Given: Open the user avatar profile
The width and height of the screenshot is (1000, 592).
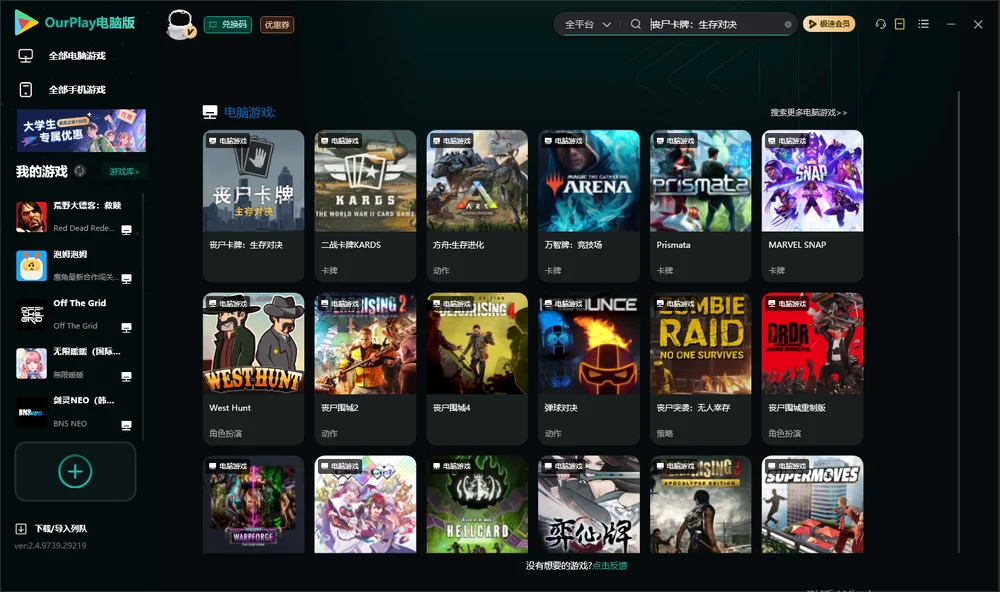Looking at the screenshot, I should click(x=180, y=24).
